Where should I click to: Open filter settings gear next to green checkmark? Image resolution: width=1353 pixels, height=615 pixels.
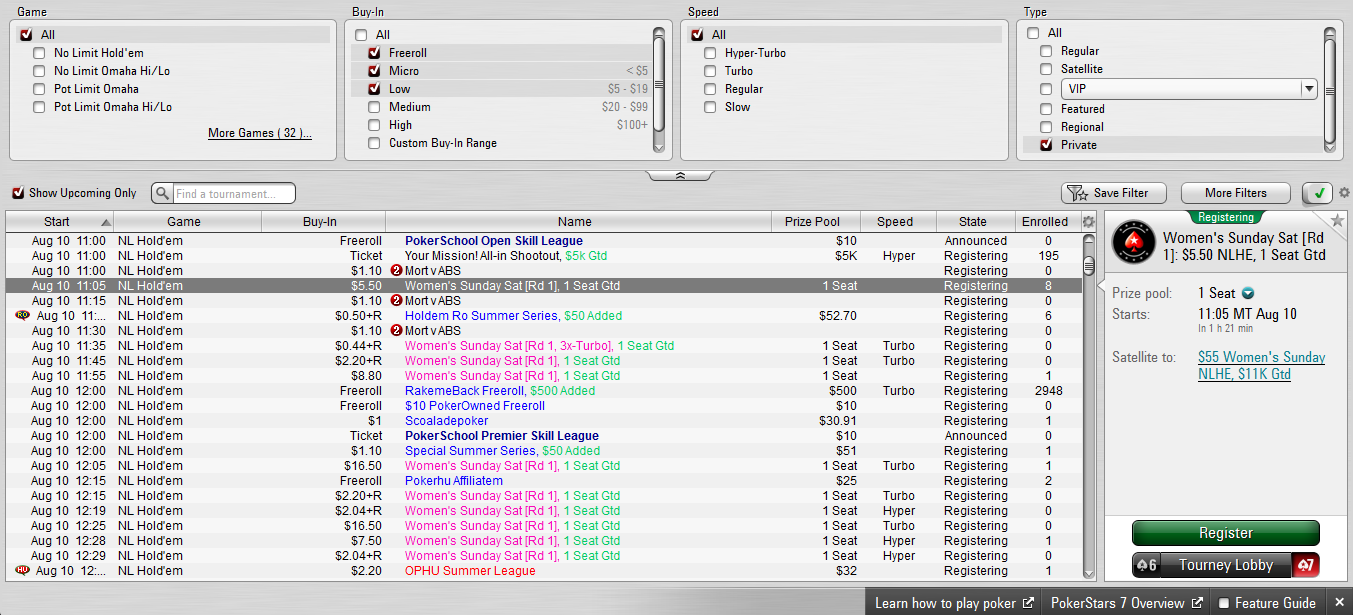[1344, 193]
